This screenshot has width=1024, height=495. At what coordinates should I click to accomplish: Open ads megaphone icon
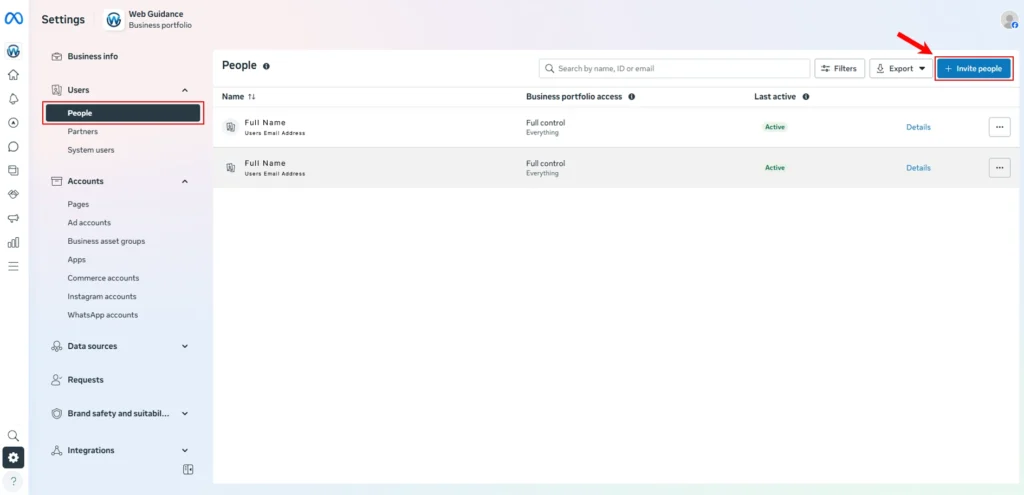pos(13,218)
